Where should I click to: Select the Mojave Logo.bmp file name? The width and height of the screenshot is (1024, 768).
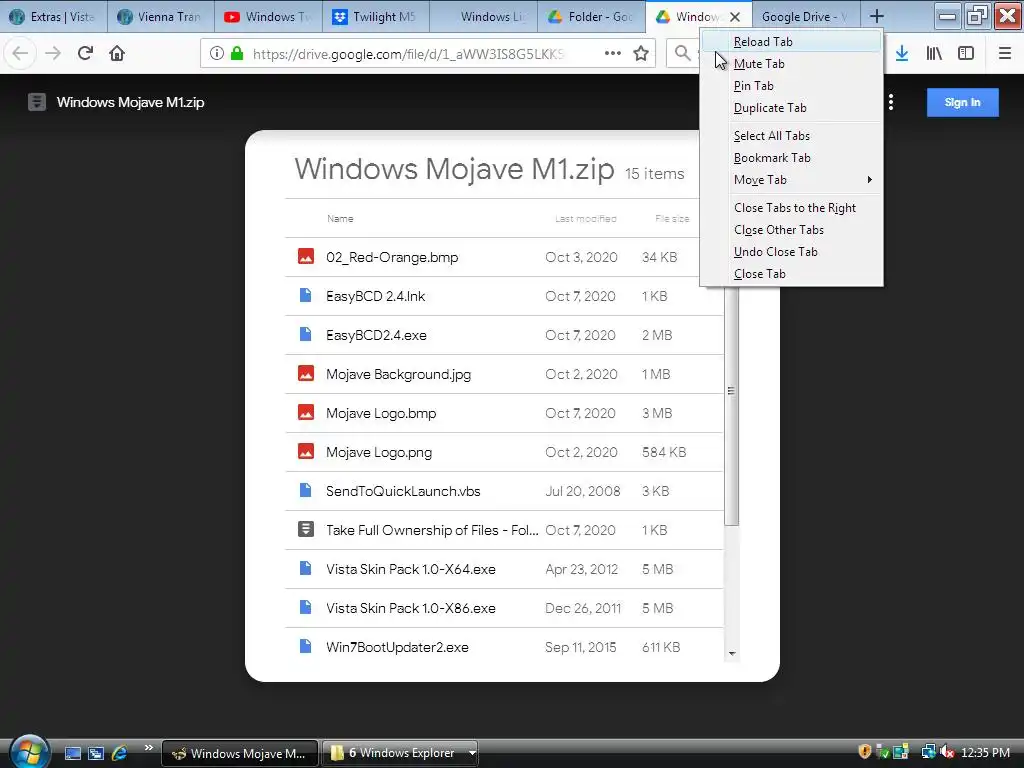coord(381,413)
